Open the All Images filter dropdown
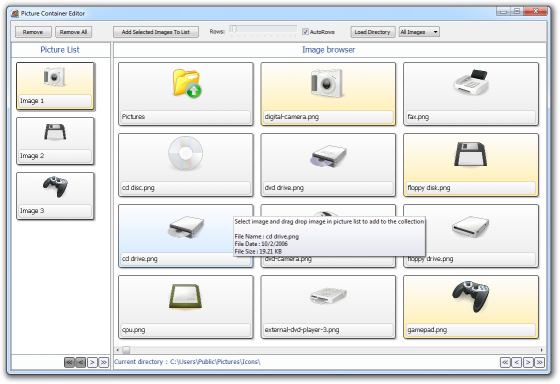 419,32
